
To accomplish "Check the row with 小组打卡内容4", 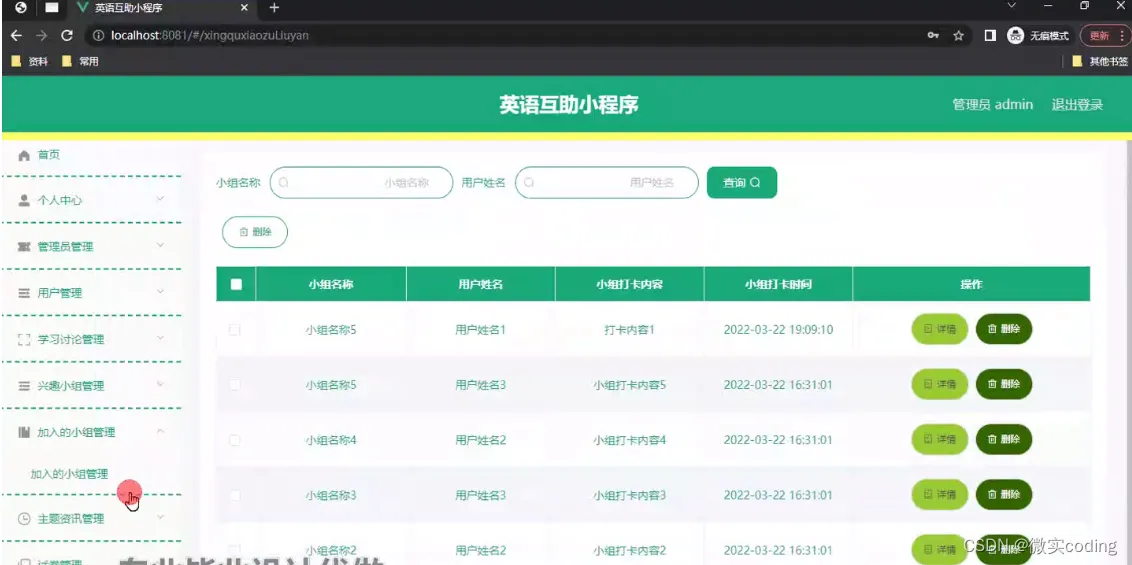I will [235, 439].
